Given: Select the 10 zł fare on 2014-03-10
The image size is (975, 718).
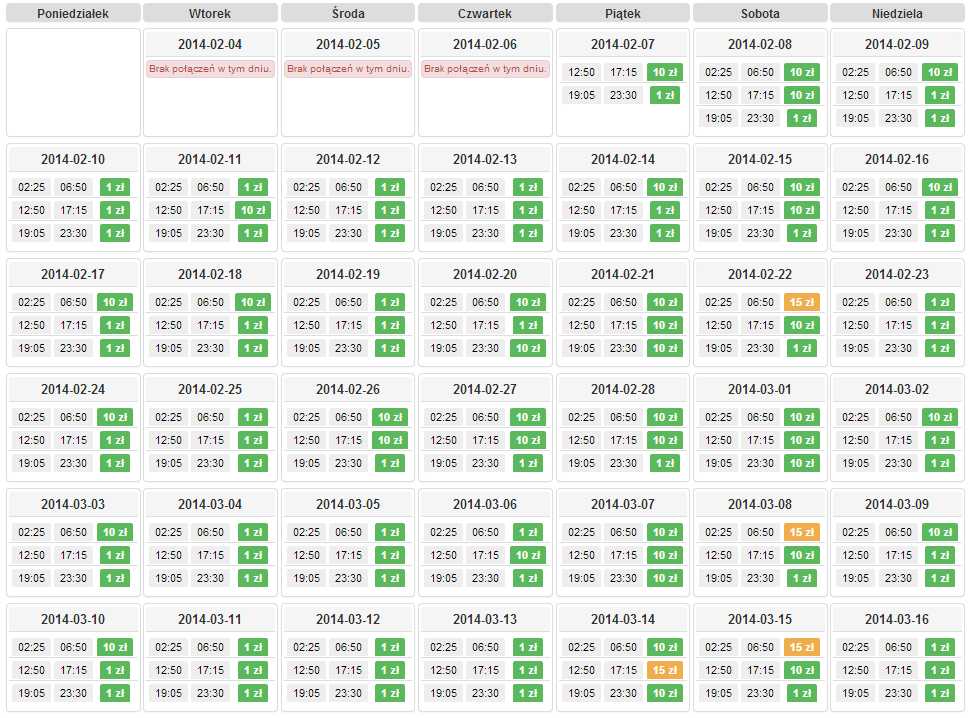Looking at the screenshot, I should click(x=115, y=647).
